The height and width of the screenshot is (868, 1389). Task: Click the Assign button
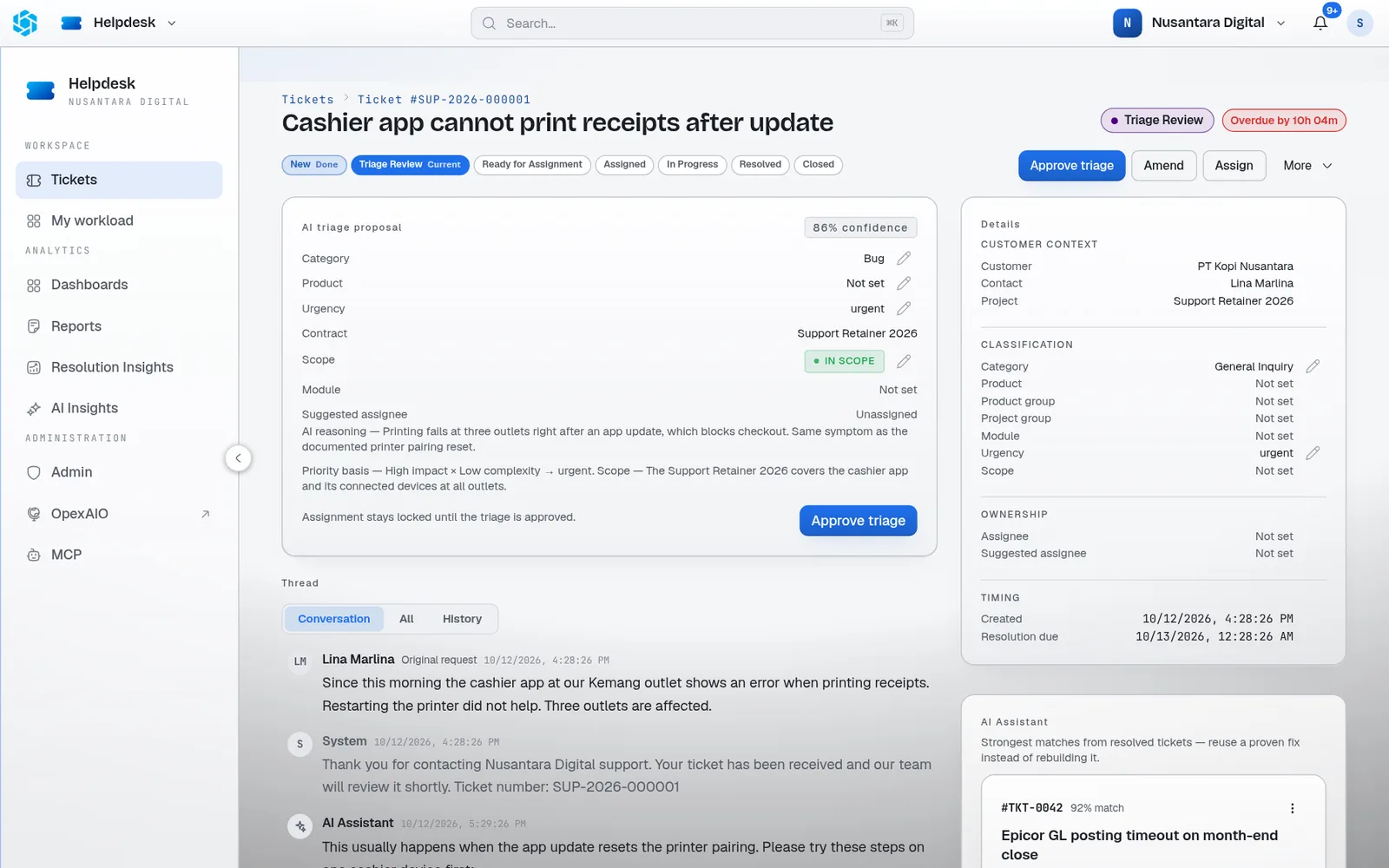pyautogui.click(x=1234, y=166)
